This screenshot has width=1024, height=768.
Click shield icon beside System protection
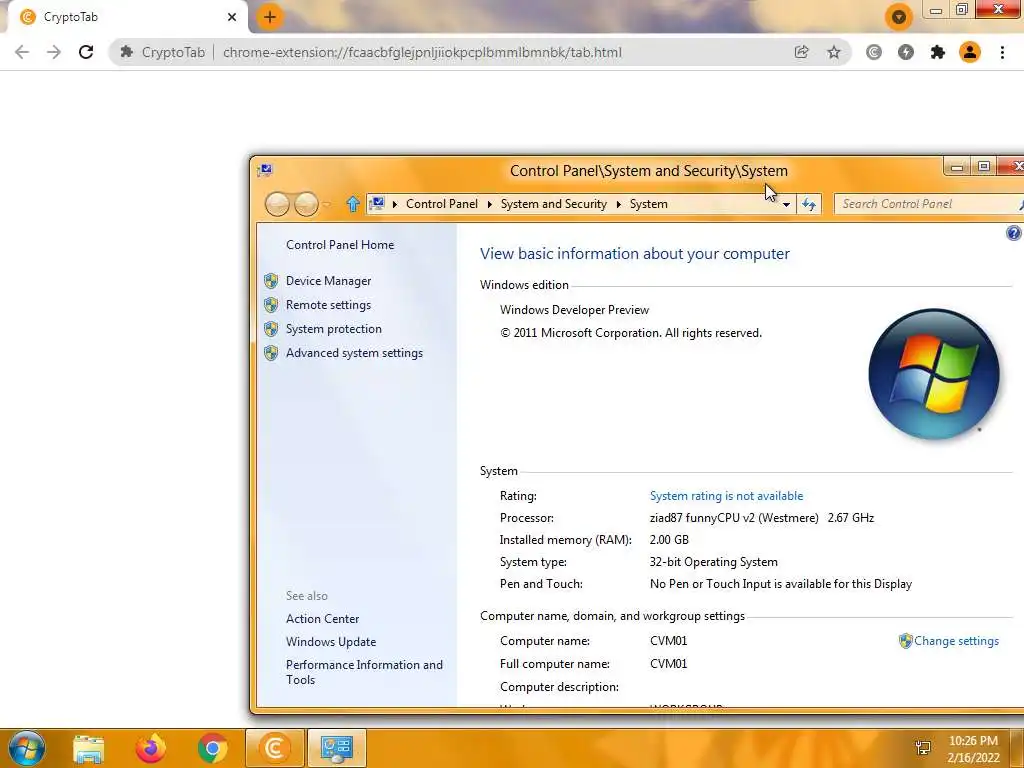pos(271,329)
